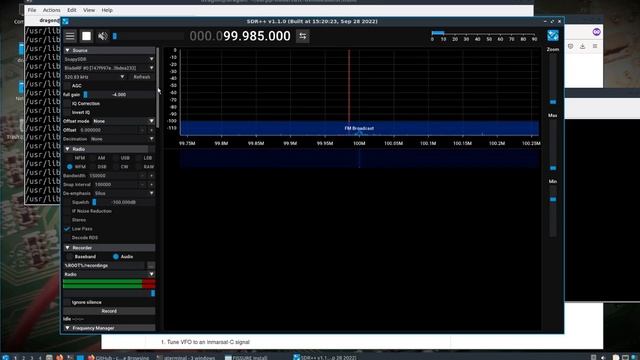The width and height of the screenshot is (640, 360).
Task: Click the recordings path input field
Action: click(x=104, y=266)
